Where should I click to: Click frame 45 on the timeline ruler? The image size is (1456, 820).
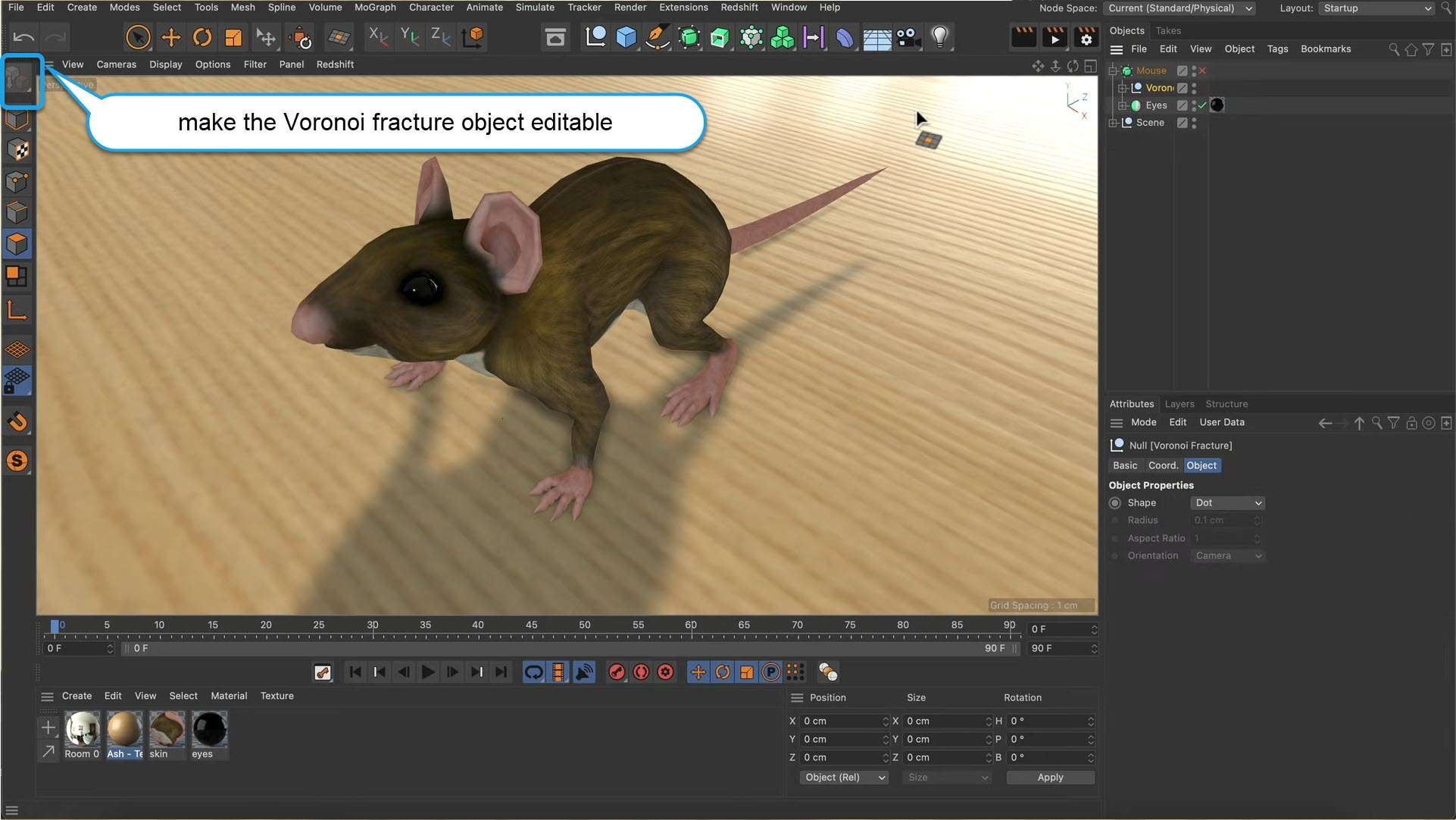[531, 625]
